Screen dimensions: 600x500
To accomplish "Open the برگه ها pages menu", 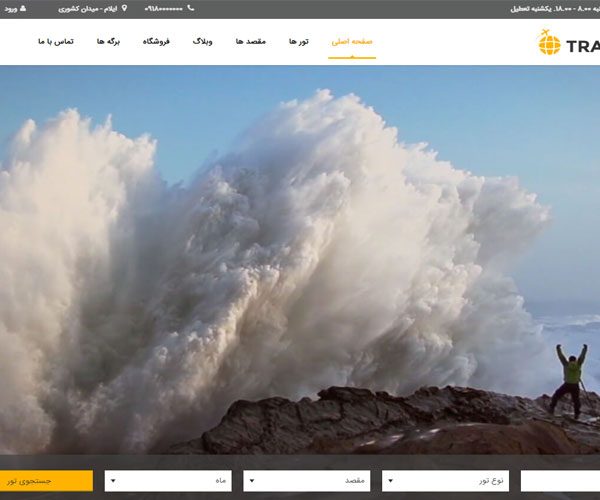I will 108,42.
